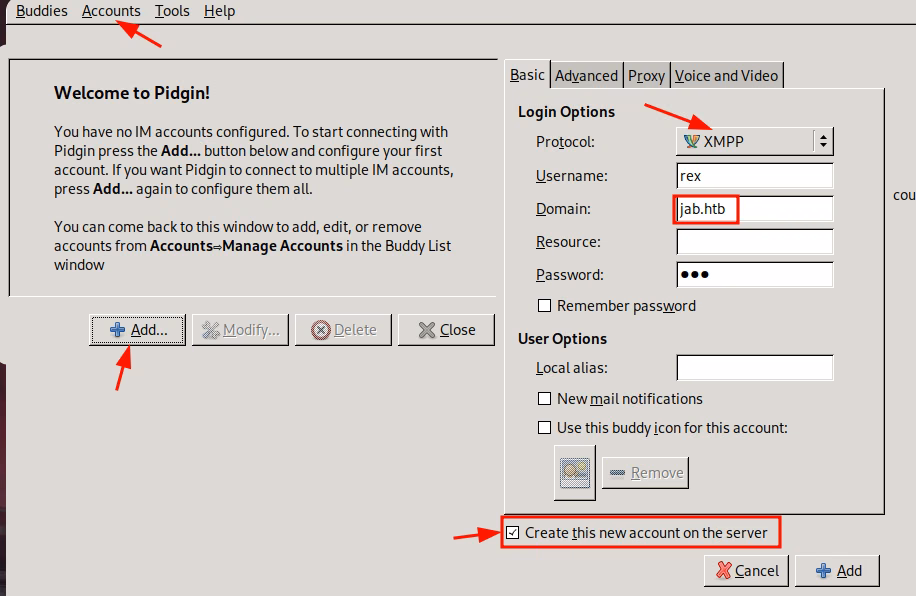Viewport: 916px width, 596px height.
Task: Click the Login Options heading
Action: (x=567, y=112)
